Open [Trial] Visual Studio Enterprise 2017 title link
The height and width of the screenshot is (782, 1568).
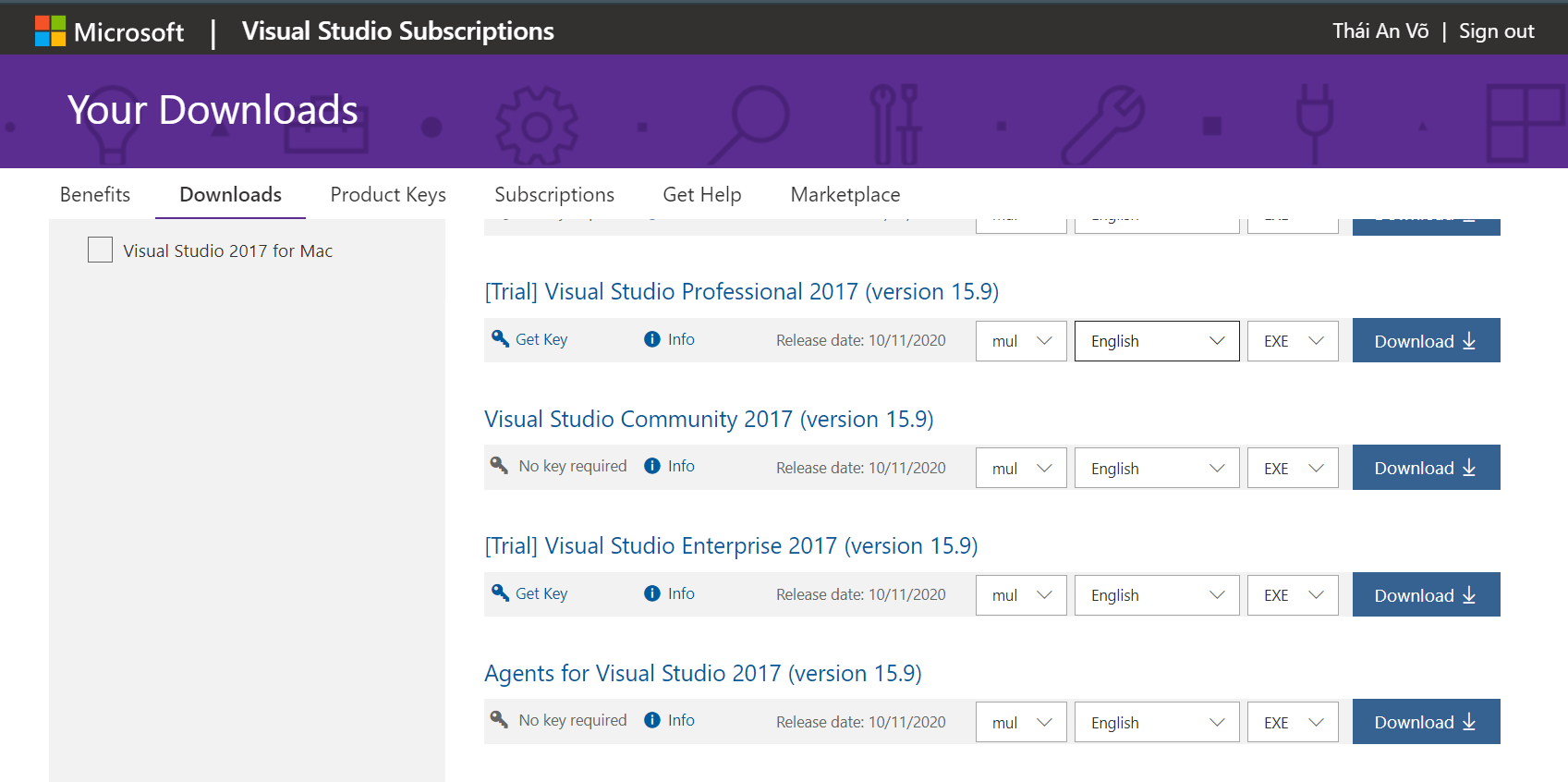coord(731,546)
